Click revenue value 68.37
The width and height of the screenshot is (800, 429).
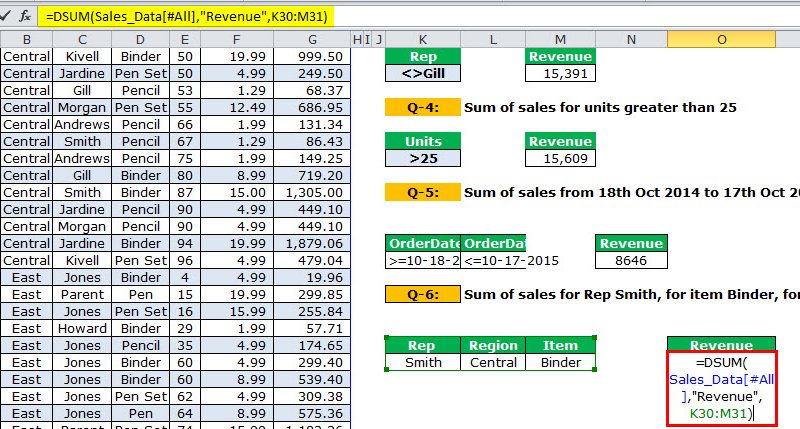click(312, 90)
